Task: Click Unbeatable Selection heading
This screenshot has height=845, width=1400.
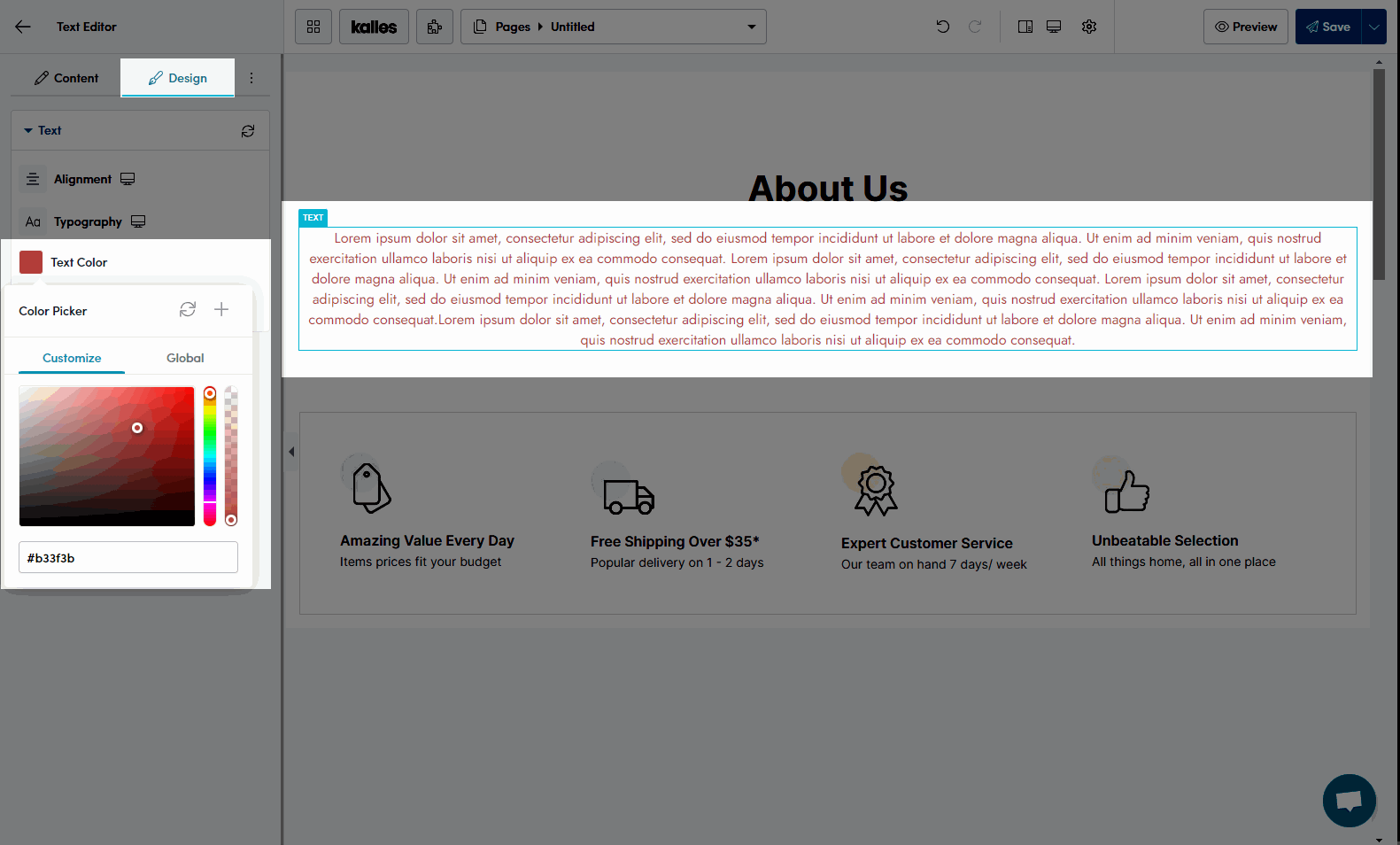Action: 1165,540
